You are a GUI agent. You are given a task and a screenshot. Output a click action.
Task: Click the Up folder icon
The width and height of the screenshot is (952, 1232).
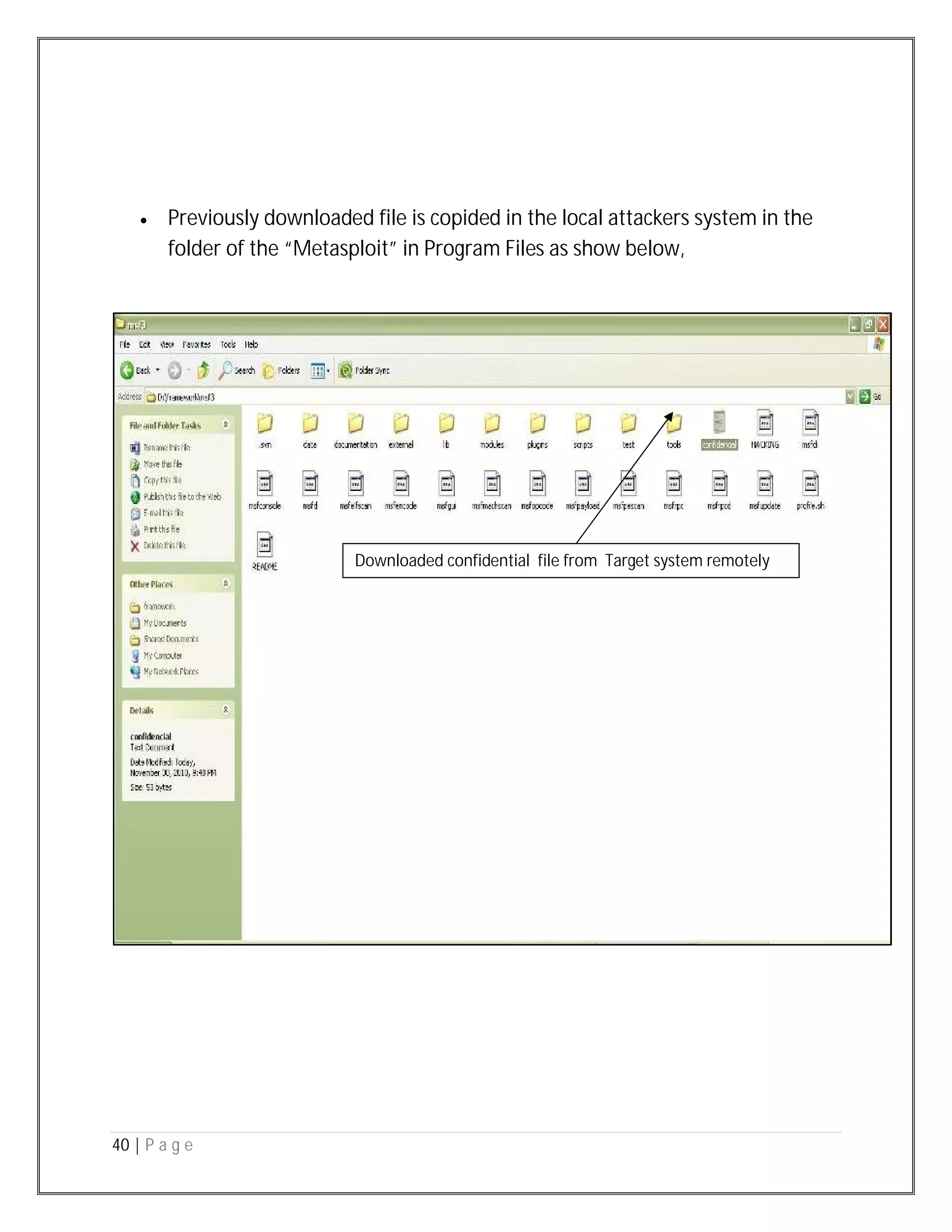click(x=204, y=371)
